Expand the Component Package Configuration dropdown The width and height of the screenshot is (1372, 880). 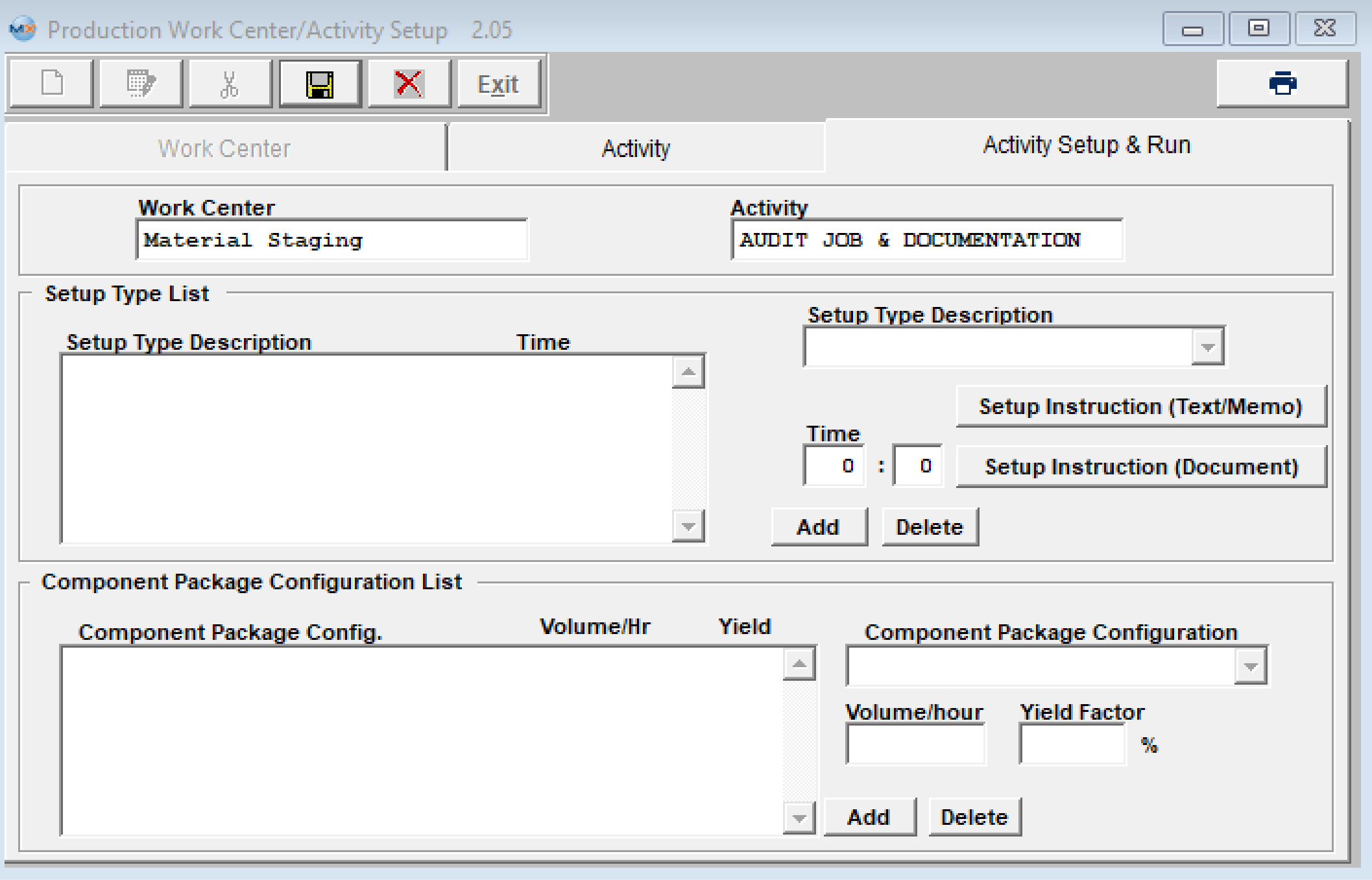click(1250, 666)
